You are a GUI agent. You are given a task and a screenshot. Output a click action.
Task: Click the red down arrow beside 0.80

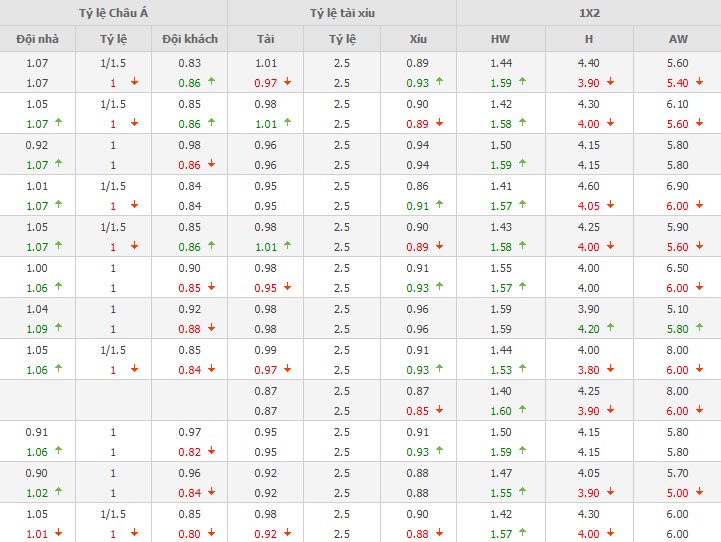click(x=212, y=534)
